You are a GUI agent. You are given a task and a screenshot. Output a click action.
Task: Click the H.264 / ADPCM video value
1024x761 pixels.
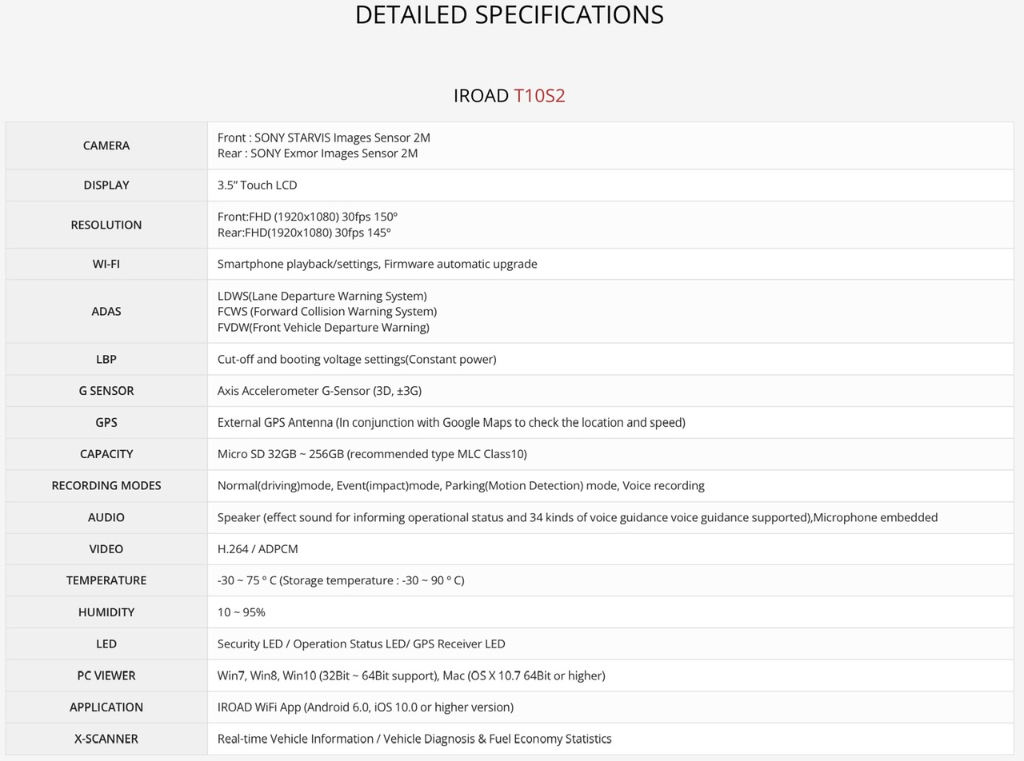pyautogui.click(x=257, y=549)
